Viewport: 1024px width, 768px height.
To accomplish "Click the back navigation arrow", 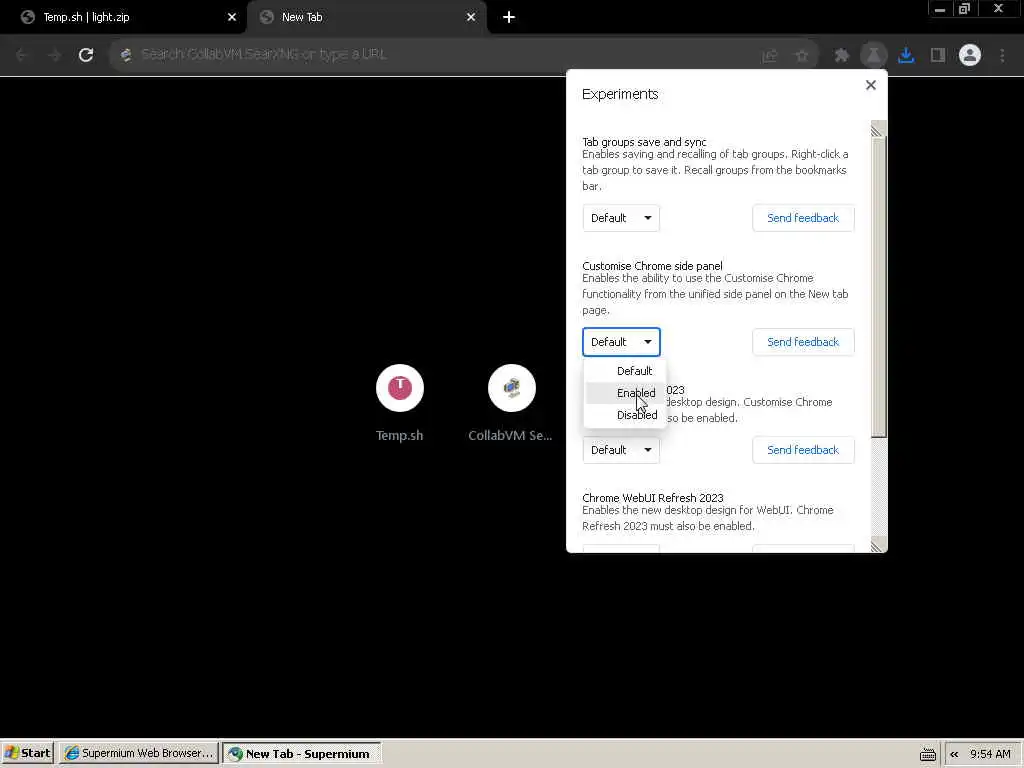I will [22, 55].
